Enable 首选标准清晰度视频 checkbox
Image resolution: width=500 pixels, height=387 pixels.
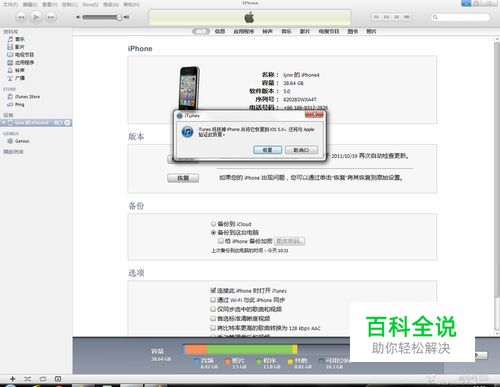(x=213, y=318)
